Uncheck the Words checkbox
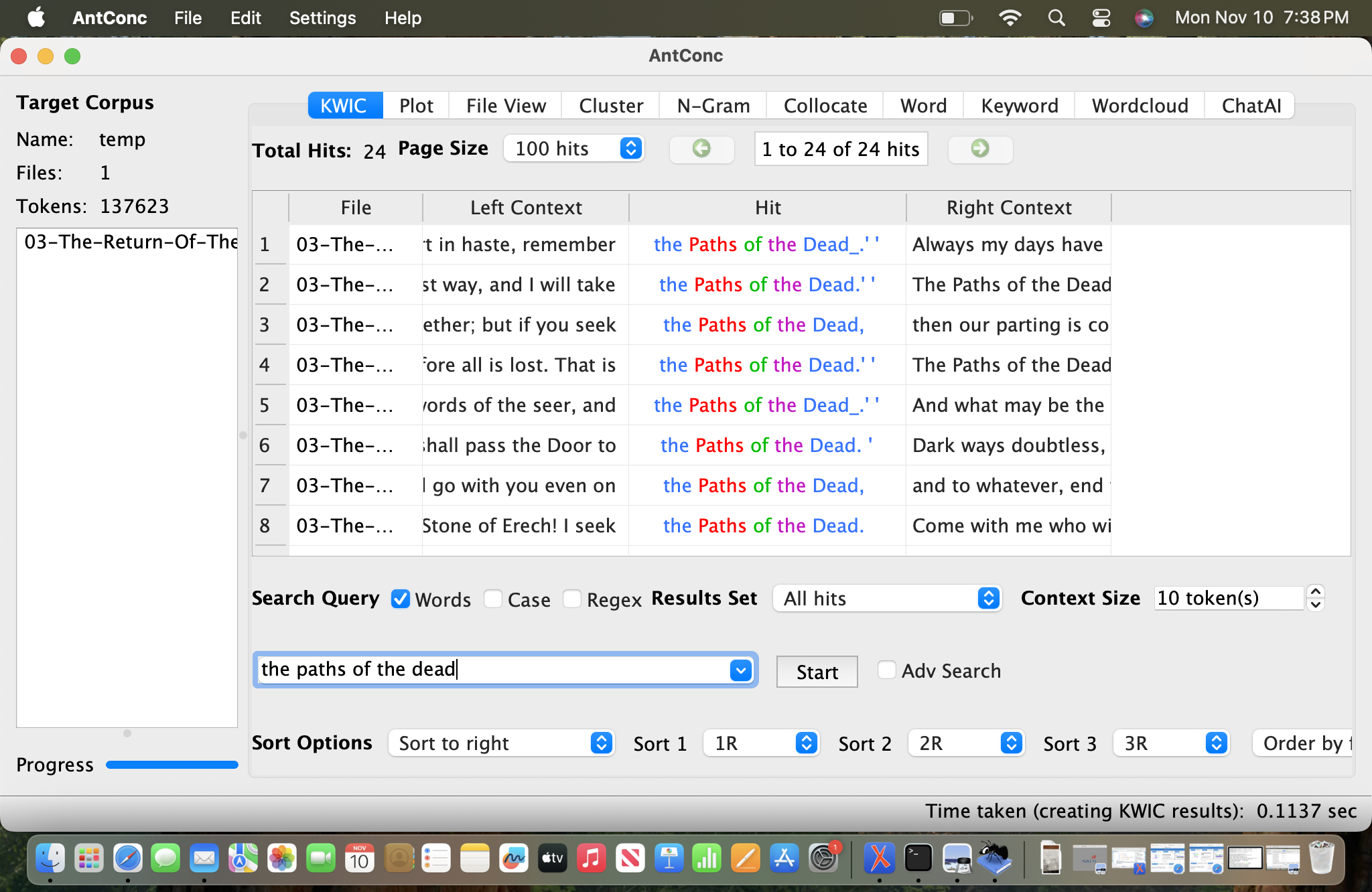The image size is (1372, 892). [401, 599]
